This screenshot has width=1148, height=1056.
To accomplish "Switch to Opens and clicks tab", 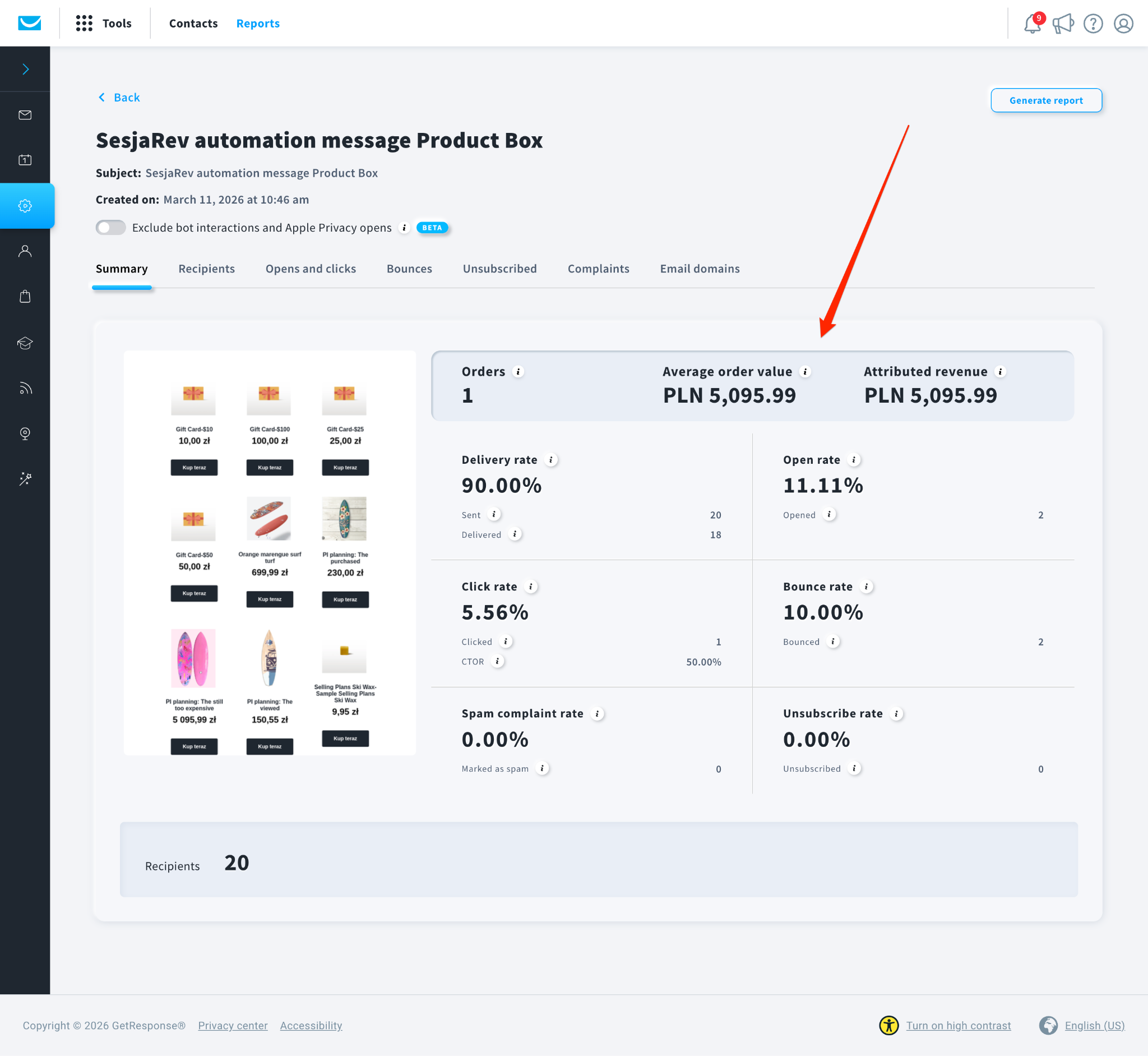I will tap(311, 269).
